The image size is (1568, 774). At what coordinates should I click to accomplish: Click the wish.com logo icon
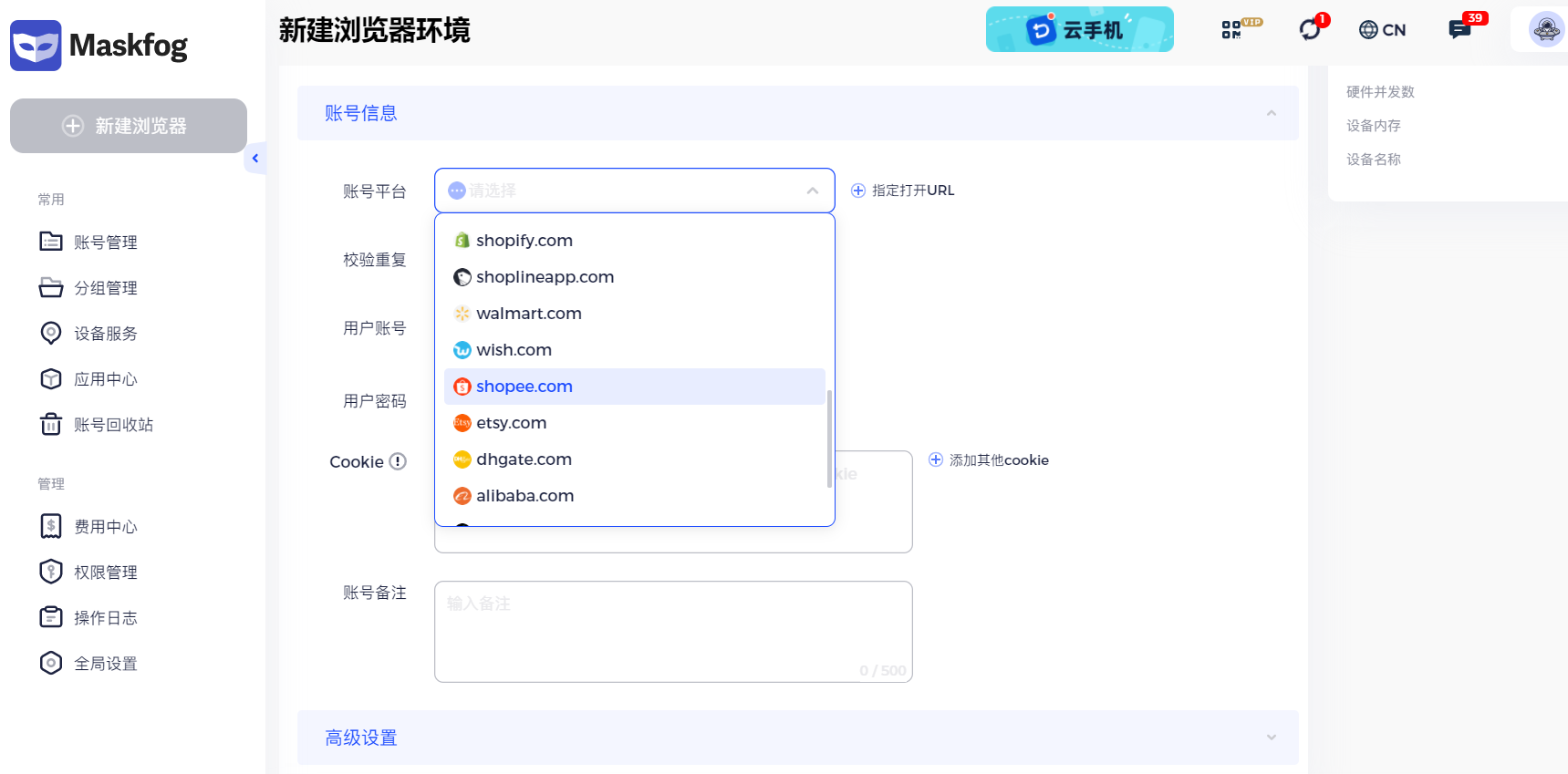click(462, 350)
